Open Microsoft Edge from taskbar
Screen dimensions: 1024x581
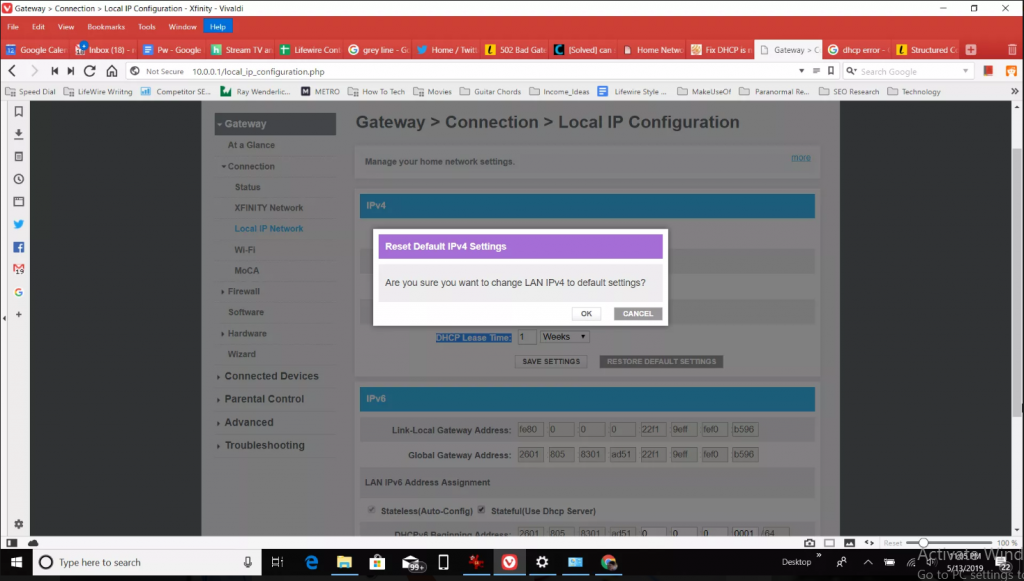point(312,562)
